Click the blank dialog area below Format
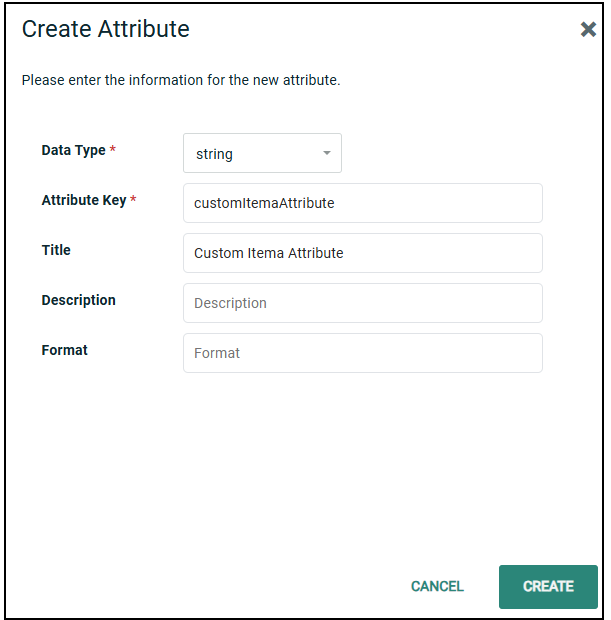The height and width of the screenshot is (620, 611). click(300, 460)
